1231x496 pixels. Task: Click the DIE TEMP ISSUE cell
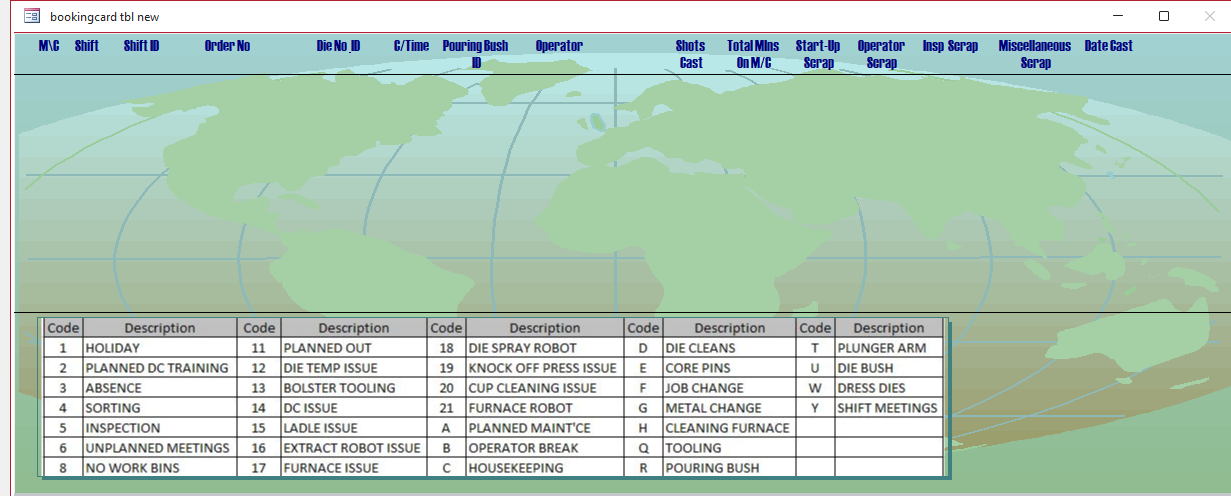point(353,368)
